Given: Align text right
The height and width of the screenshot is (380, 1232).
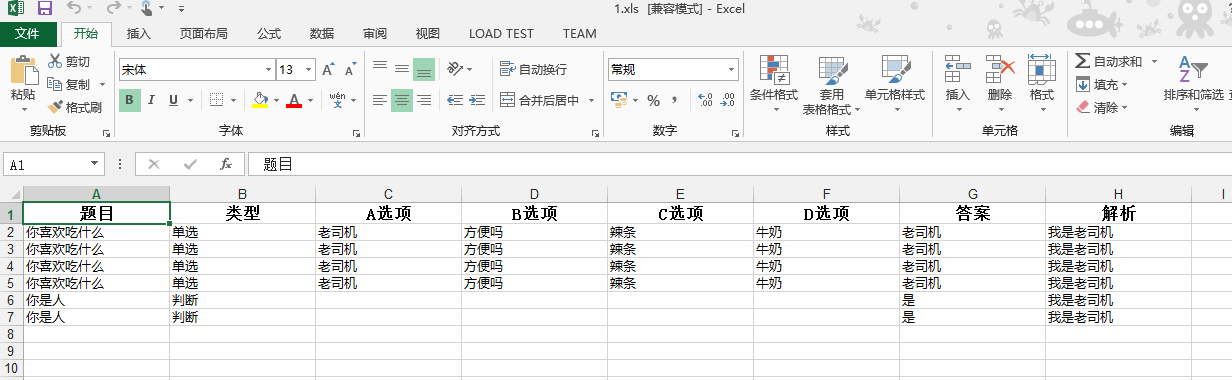Looking at the screenshot, I should pyautogui.click(x=424, y=100).
